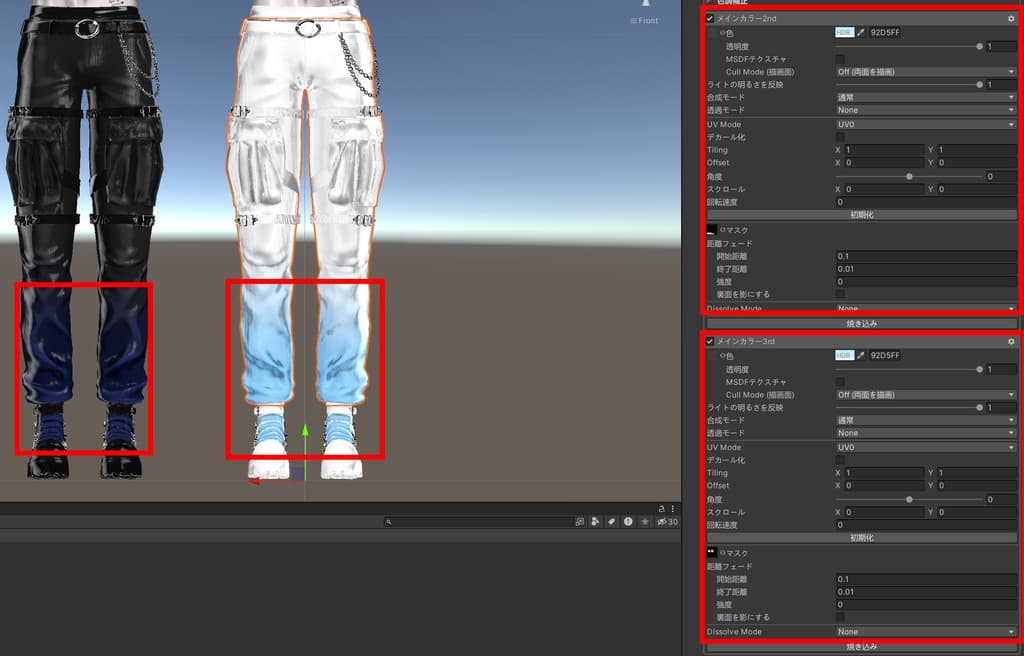The height and width of the screenshot is (656, 1024).
Task: Open Cull Mode dropdown in メインカラー2nd
Action: click(x=926, y=72)
